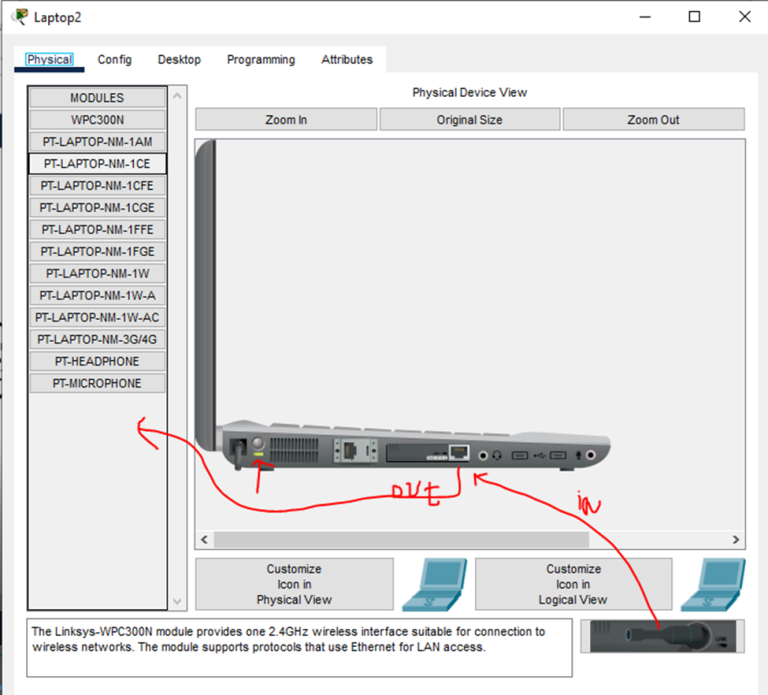The image size is (768, 695).
Task: Select the PT-LAPTOP-NM-1FFE module
Action: (x=97, y=230)
